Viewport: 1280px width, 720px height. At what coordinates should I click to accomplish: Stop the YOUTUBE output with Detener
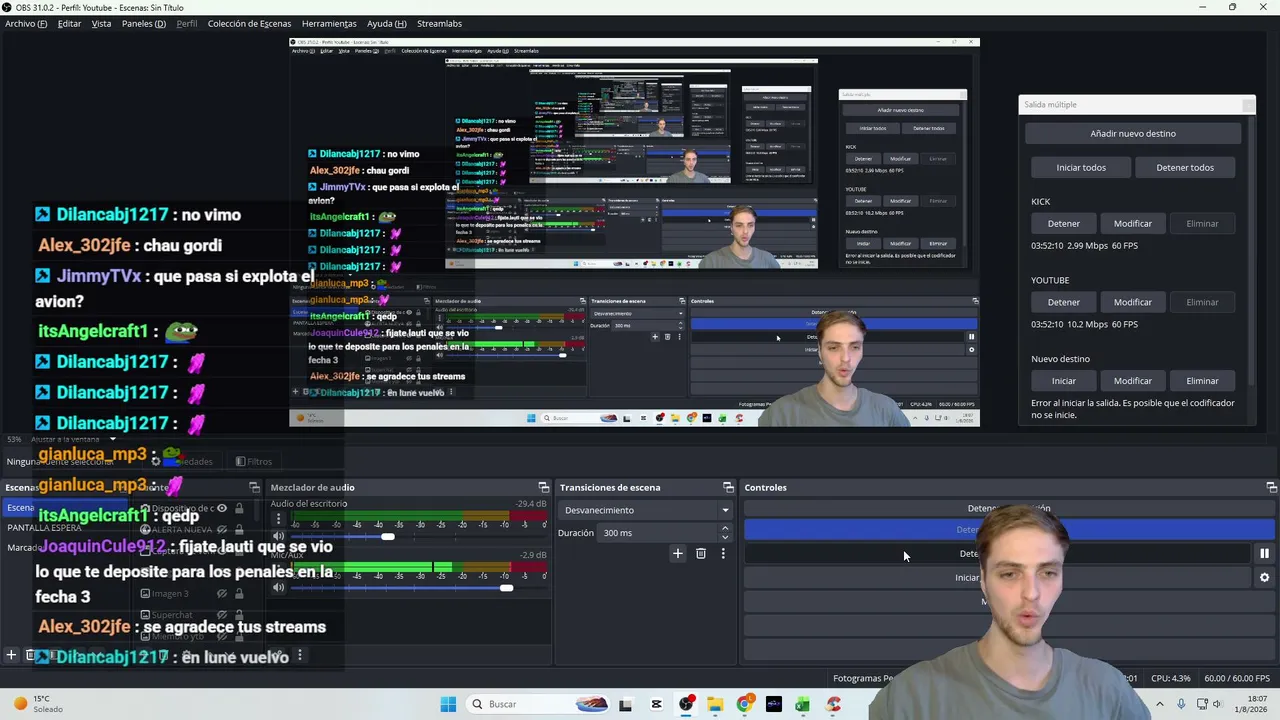pos(1063,302)
